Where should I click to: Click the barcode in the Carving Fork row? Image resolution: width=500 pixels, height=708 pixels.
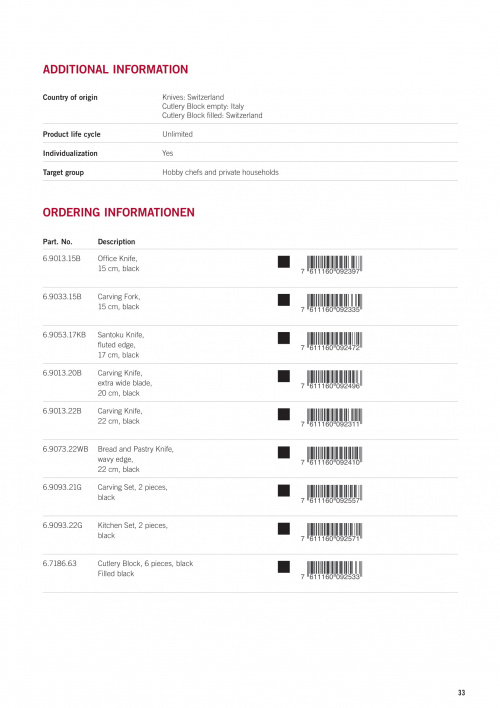click(332, 303)
